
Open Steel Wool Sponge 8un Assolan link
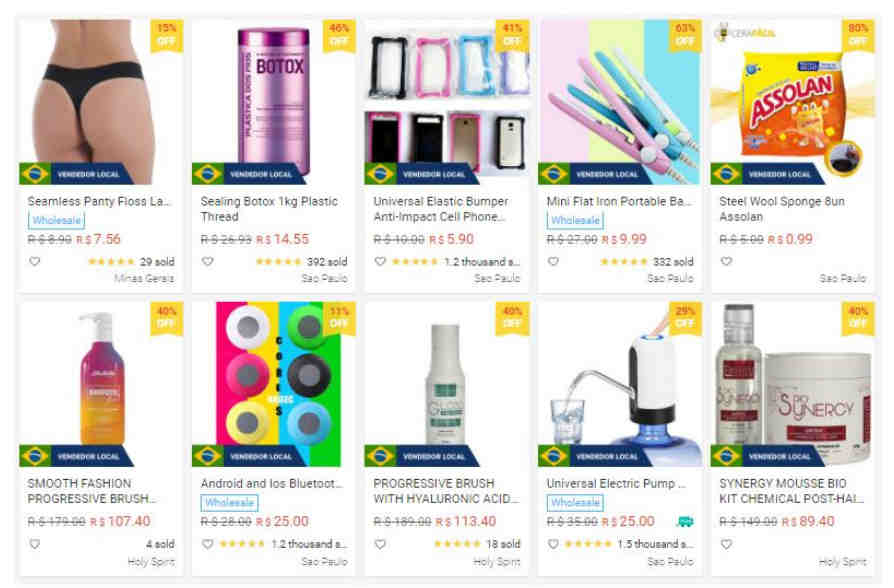click(782, 209)
